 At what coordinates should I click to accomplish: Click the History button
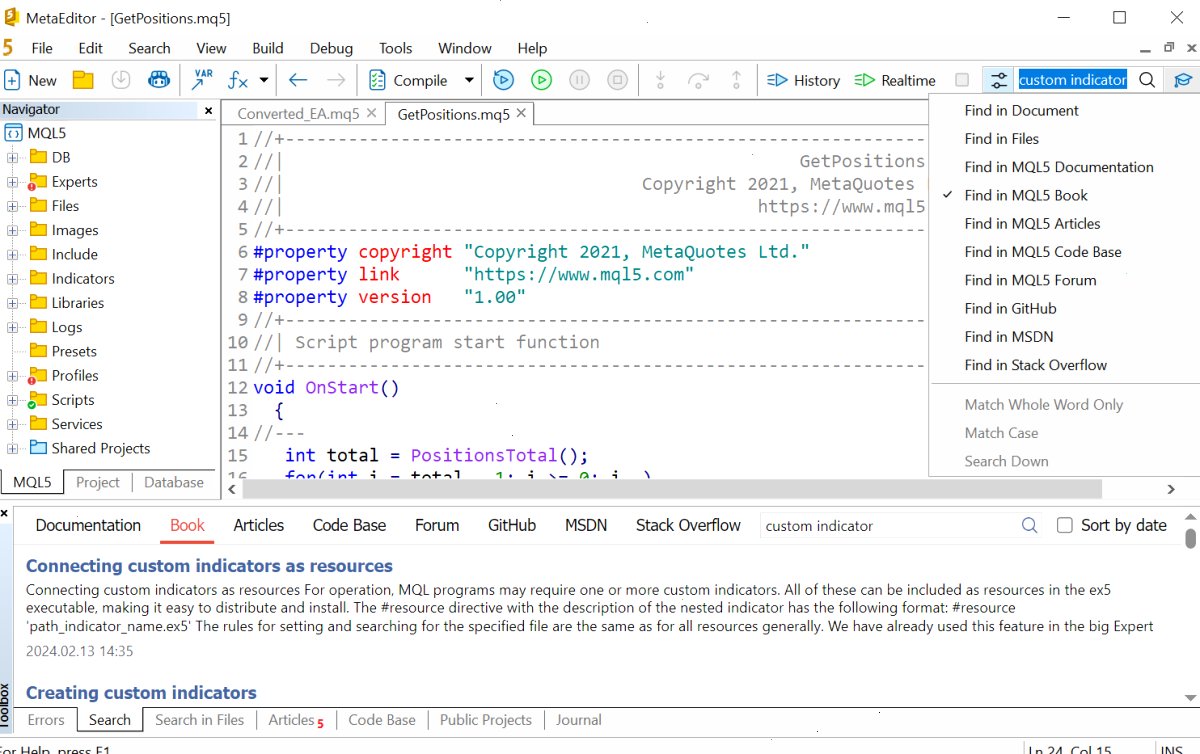[804, 80]
